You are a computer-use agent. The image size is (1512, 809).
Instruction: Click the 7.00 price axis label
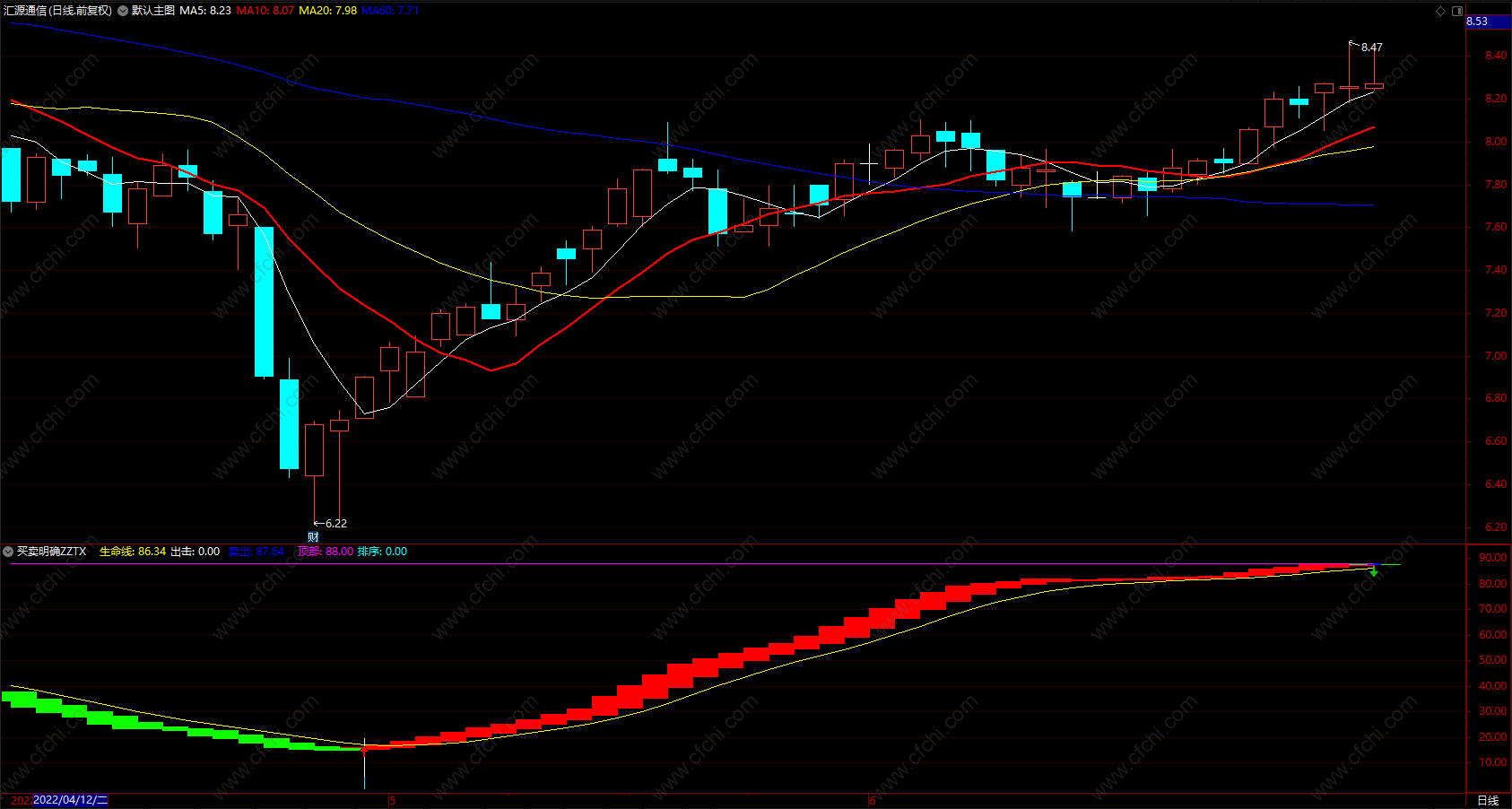click(x=1496, y=356)
